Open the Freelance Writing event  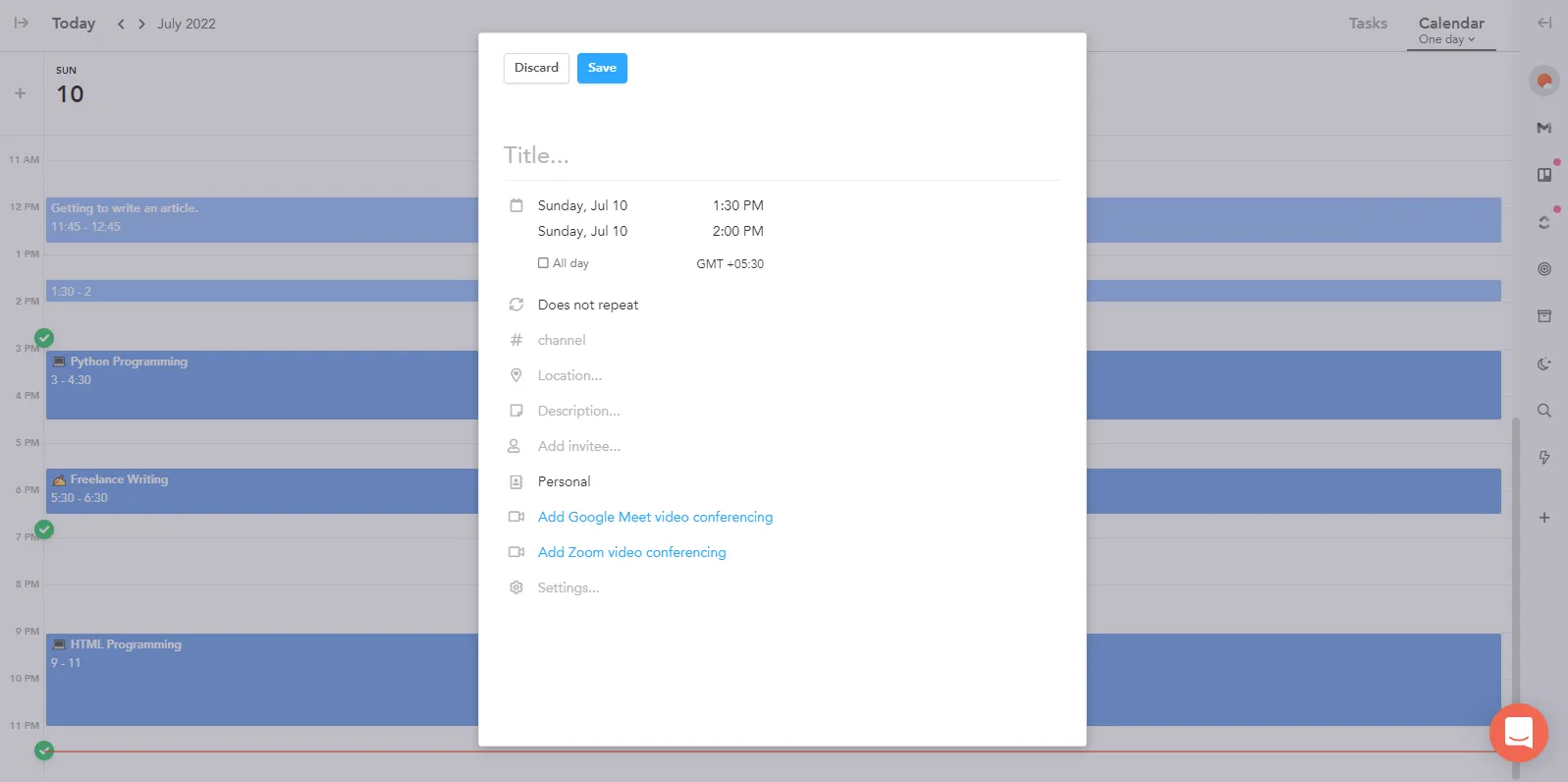(x=262, y=491)
